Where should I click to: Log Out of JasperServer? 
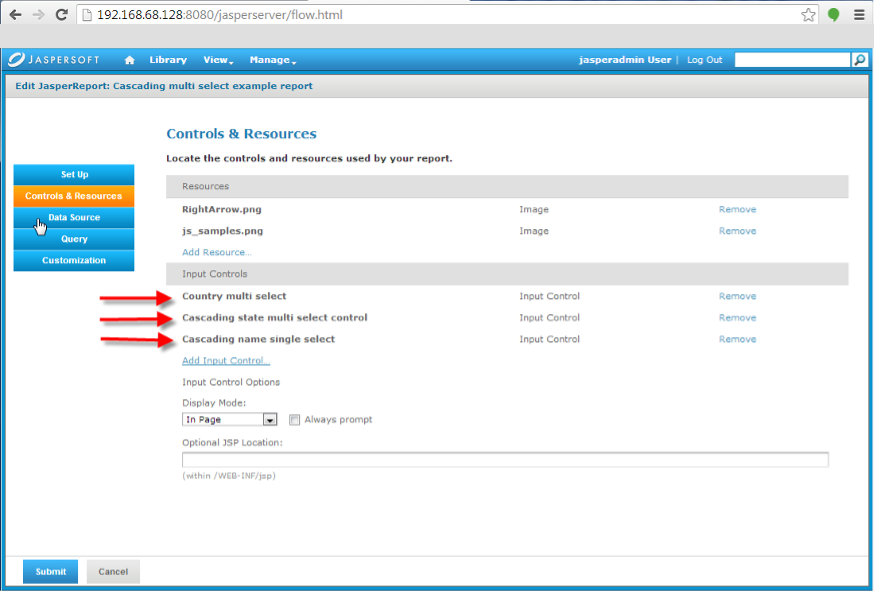[x=705, y=60]
